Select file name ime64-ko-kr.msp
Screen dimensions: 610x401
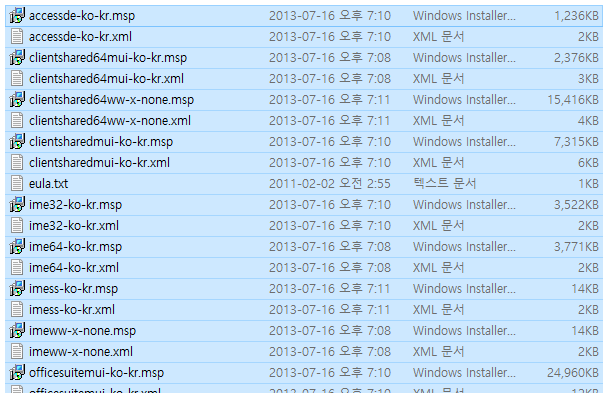[75, 247]
